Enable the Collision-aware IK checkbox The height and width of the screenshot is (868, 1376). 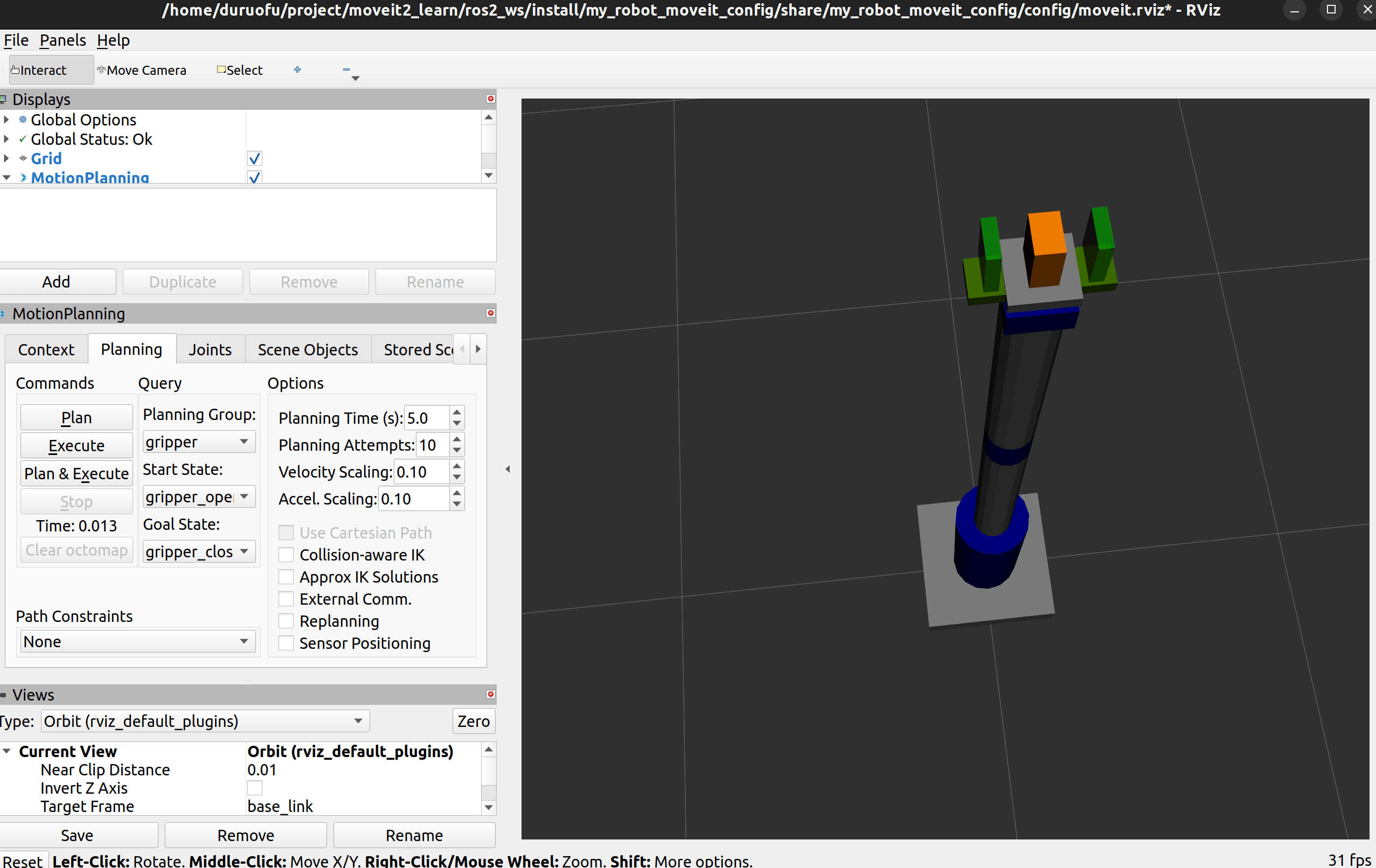pyautogui.click(x=286, y=555)
